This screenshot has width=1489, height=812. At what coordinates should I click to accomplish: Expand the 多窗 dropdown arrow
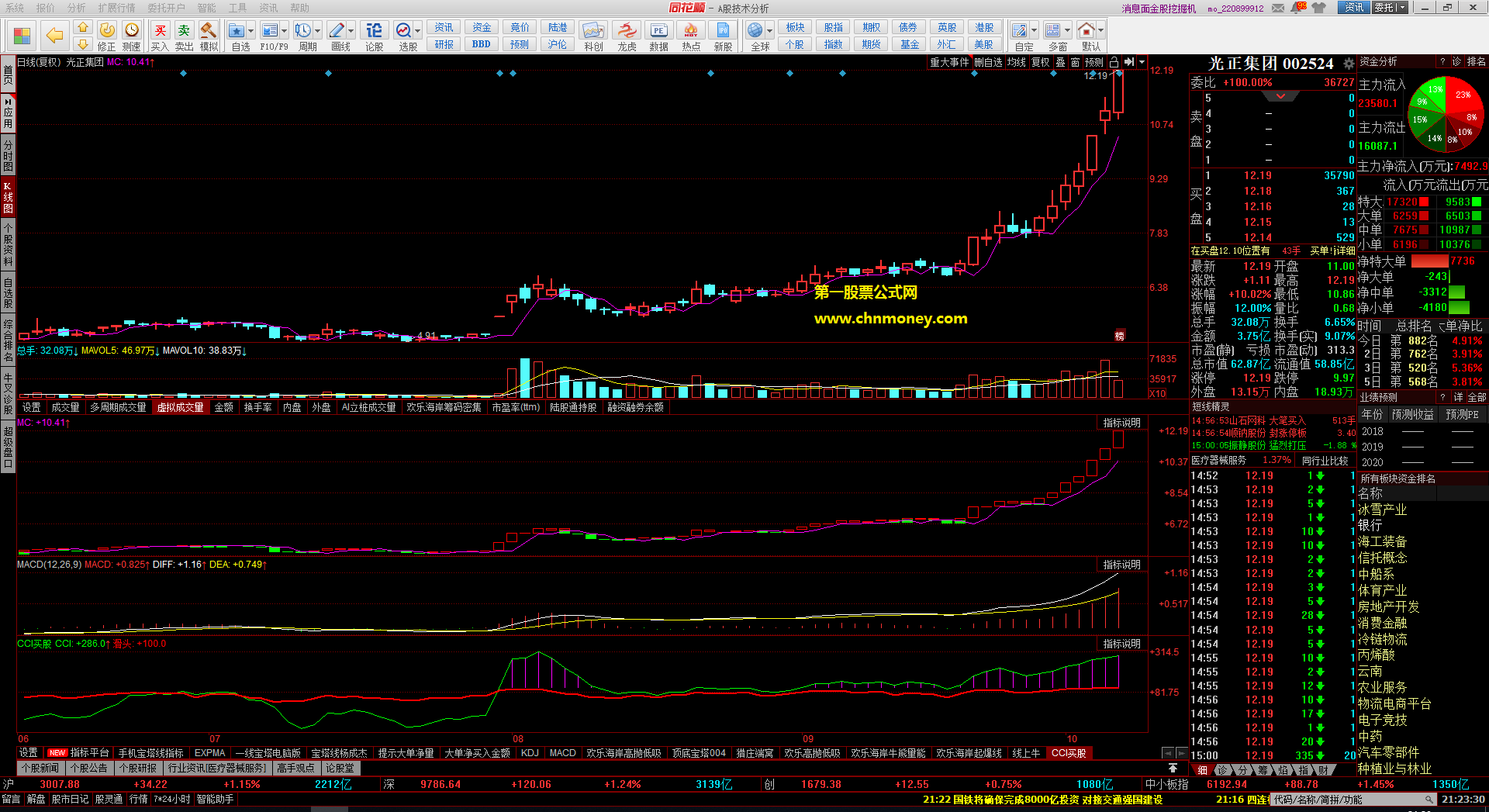(x=1067, y=31)
